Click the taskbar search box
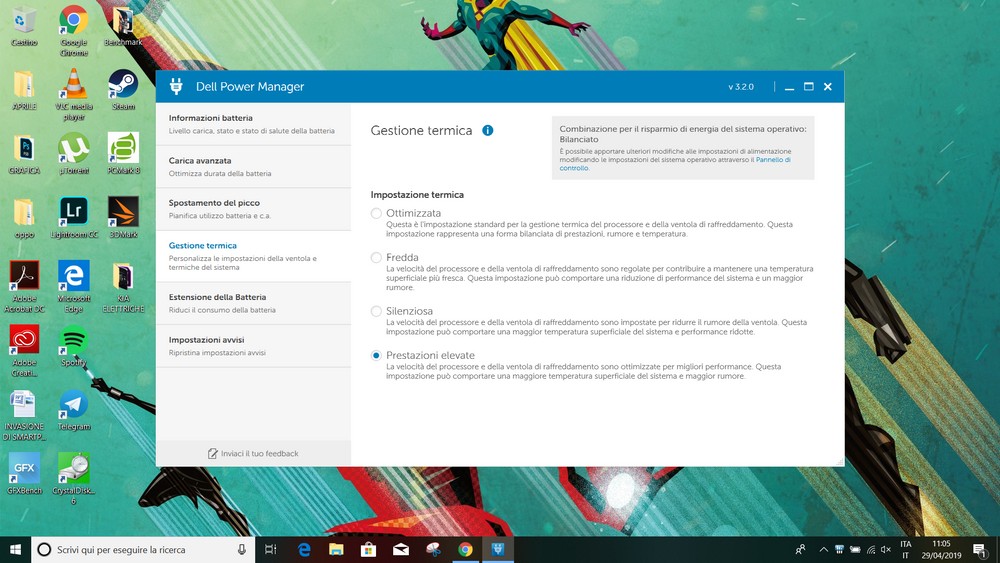The height and width of the screenshot is (563, 1000). click(x=143, y=549)
